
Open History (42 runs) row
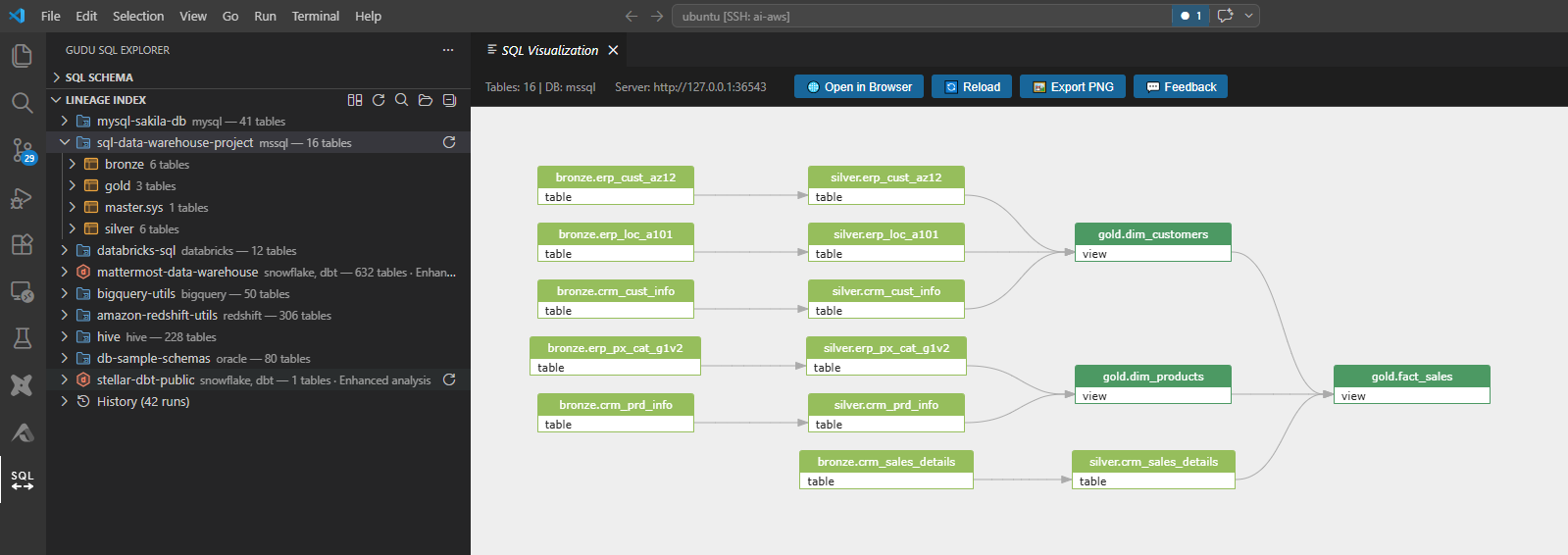coord(259,401)
